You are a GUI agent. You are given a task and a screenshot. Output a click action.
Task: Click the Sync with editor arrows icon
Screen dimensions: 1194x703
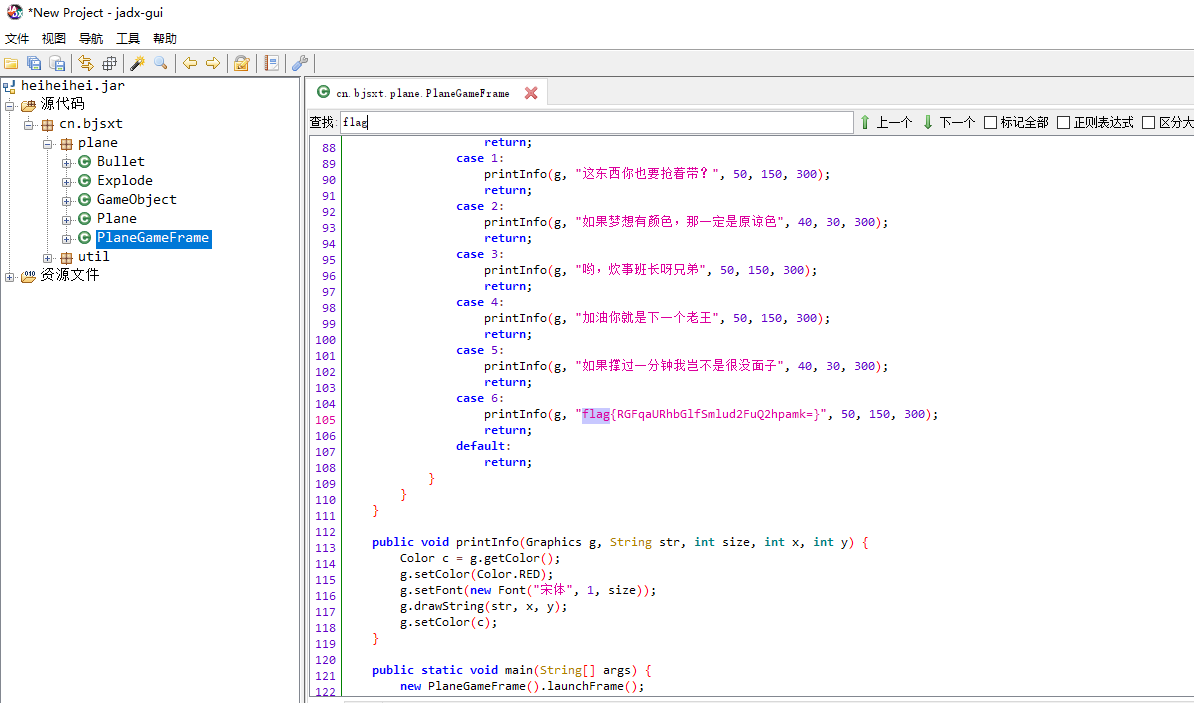click(x=85, y=63)
